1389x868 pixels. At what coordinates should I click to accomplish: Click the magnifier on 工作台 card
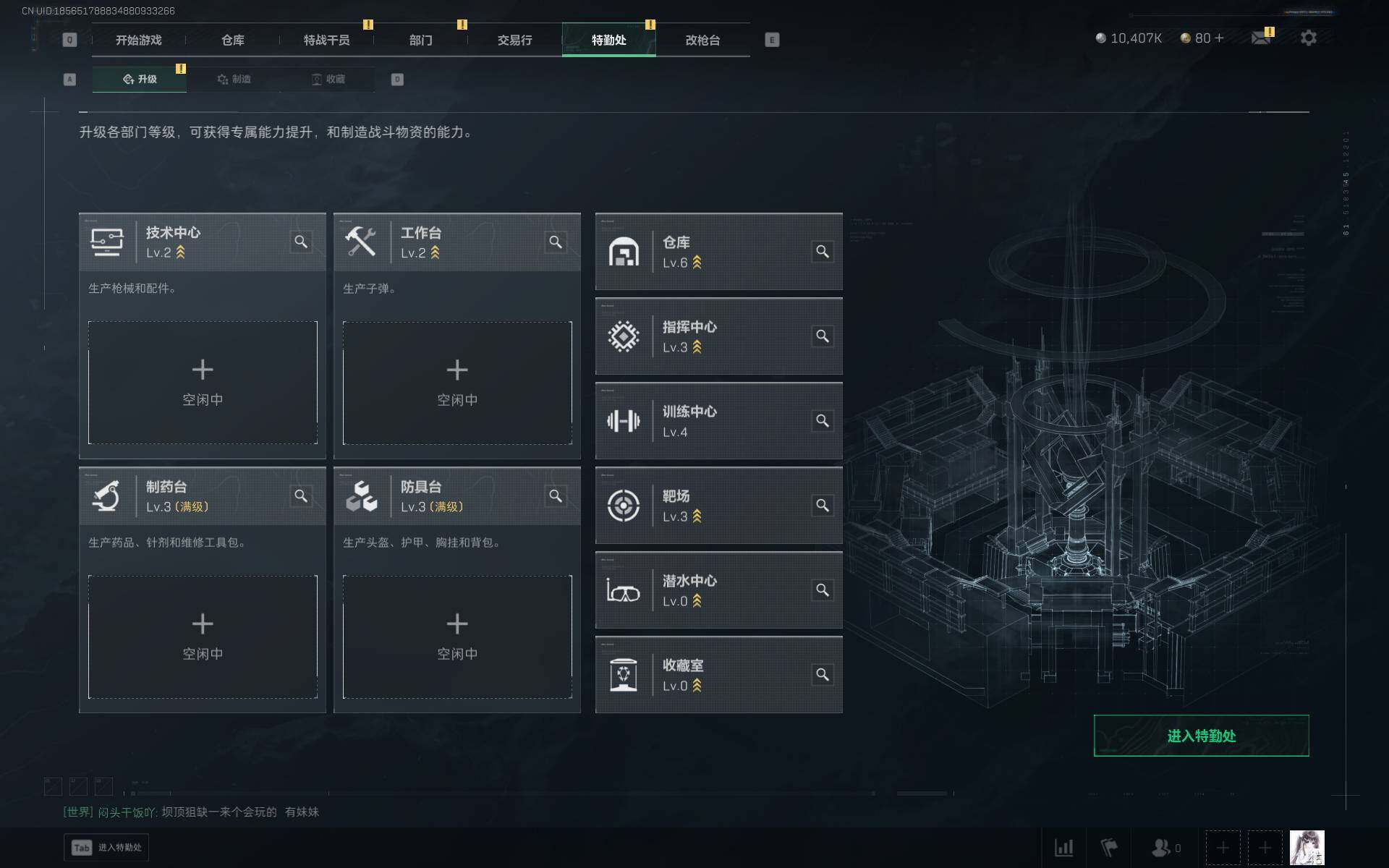click(556, 242)
